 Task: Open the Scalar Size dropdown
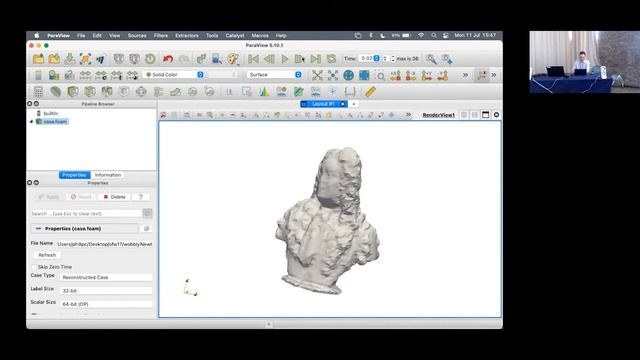point(106,304)
